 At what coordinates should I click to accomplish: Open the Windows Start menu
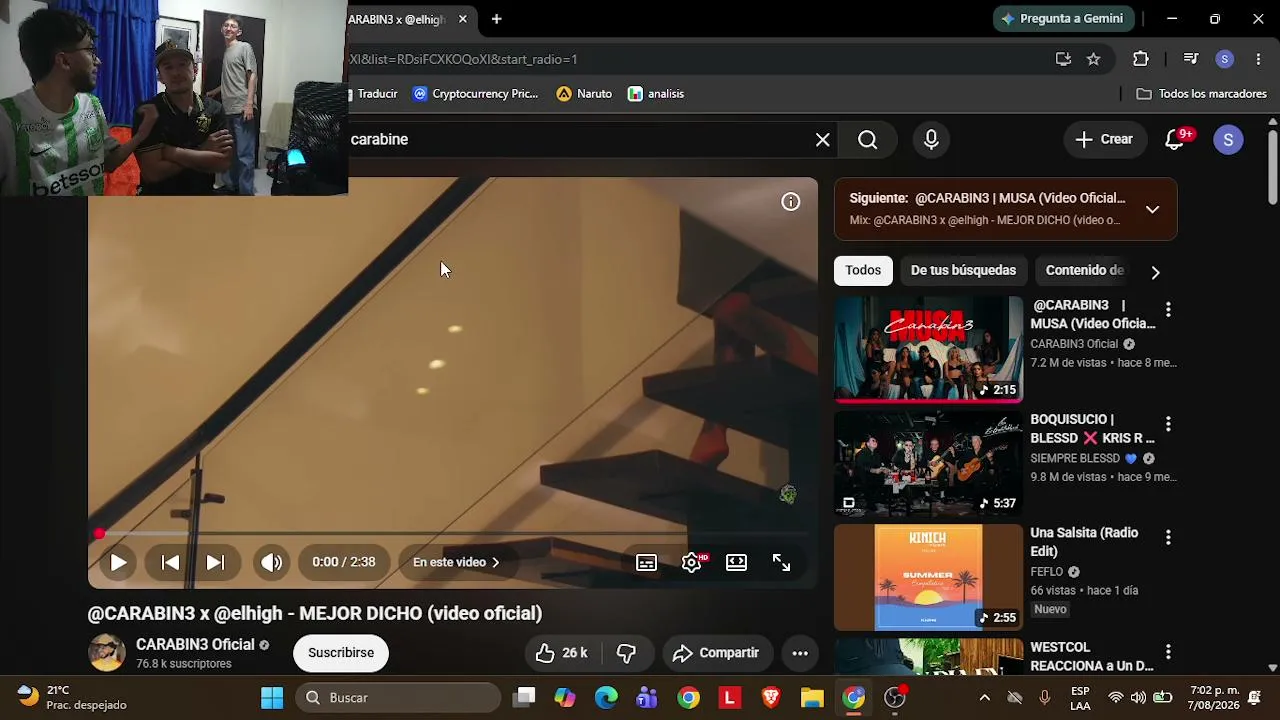coord(272,698)
